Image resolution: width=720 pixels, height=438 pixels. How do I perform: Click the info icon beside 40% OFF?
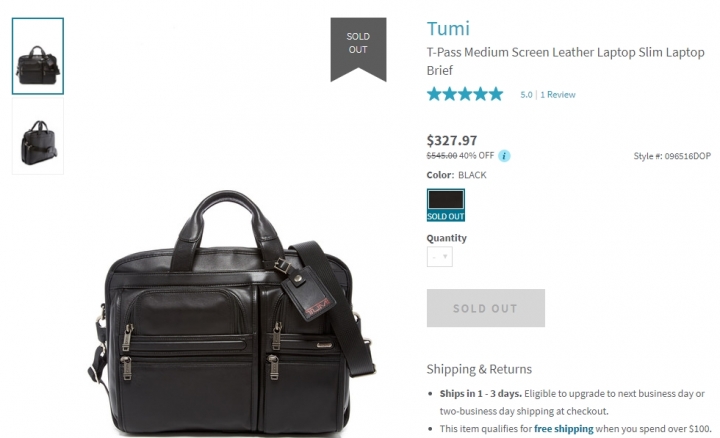tap(504, 156)
